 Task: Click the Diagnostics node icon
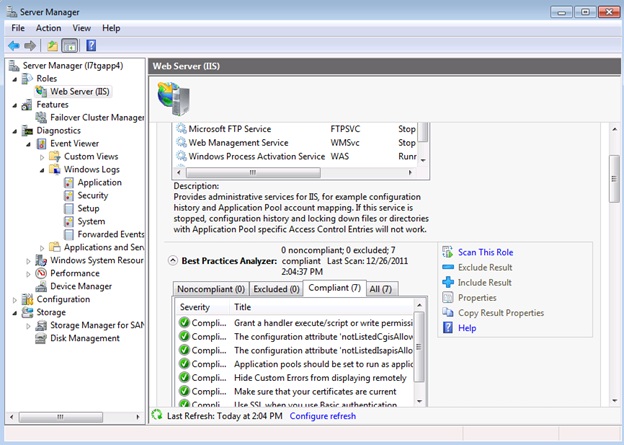tap(27, 131)
